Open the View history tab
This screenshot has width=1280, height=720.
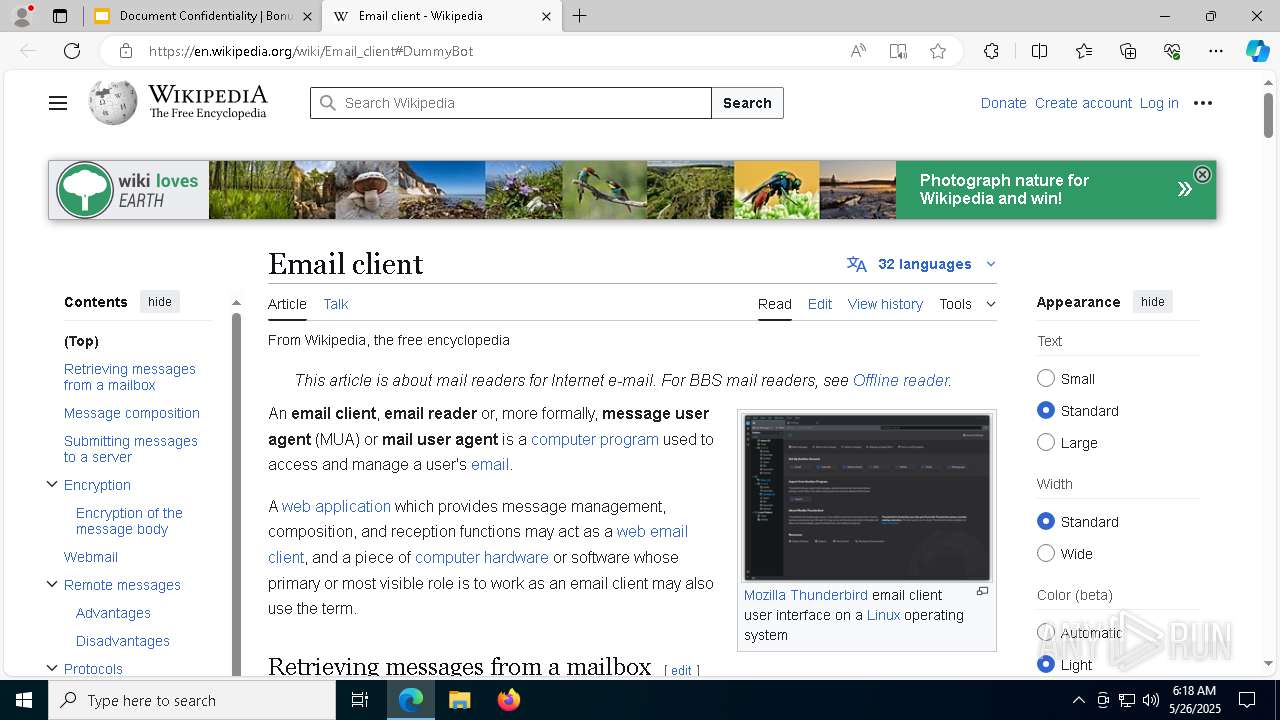(x=885, y=304)
